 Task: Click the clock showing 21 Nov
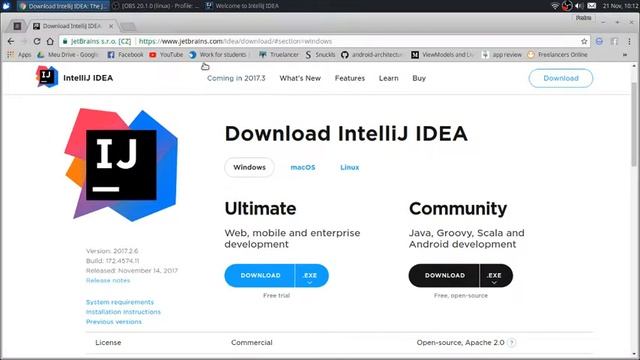point(620,6)
